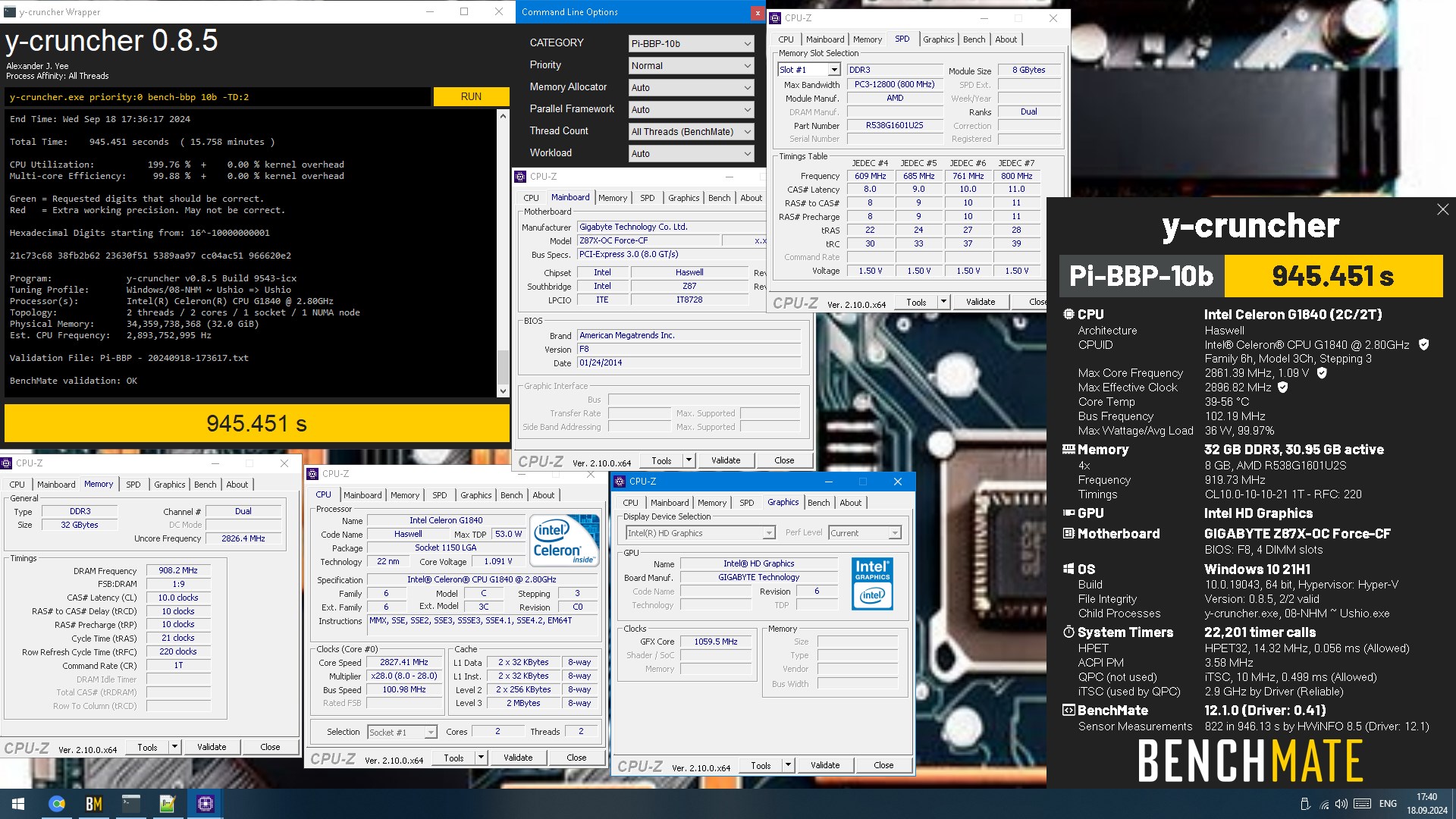Click the verified shield next to Max Core Frequency
Image resolution: width=1456 pixels, height=819 pixels.
1322,373
